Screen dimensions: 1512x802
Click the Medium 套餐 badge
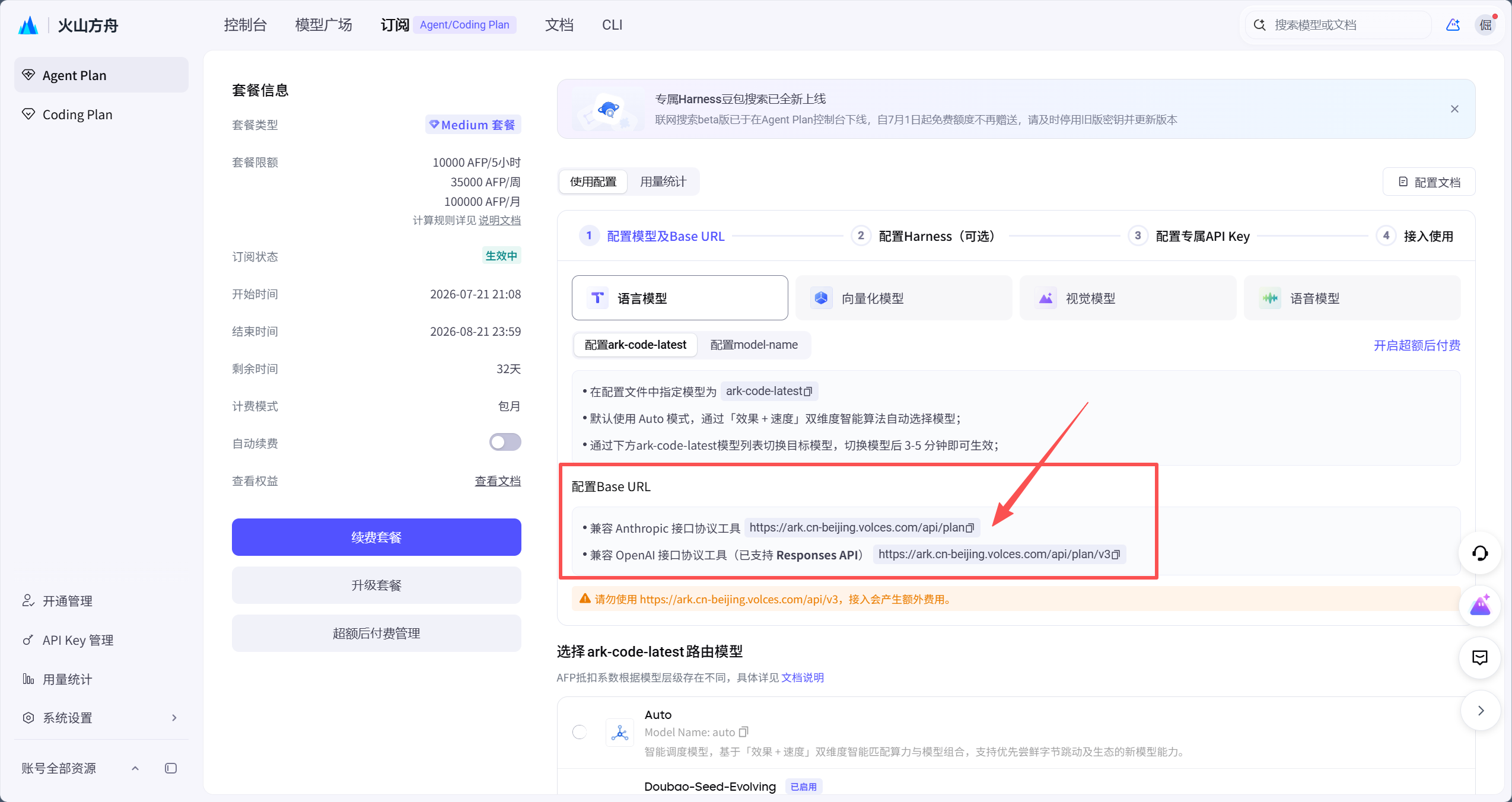pos(473,125)
